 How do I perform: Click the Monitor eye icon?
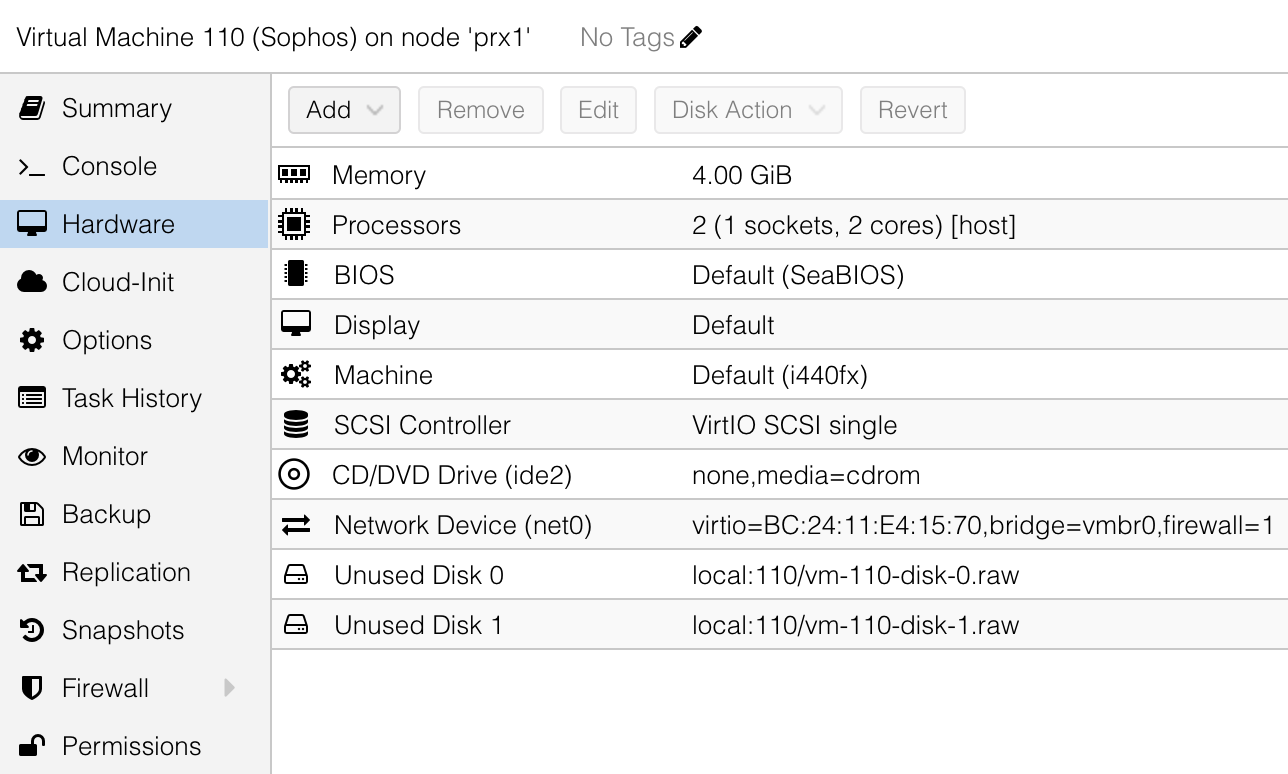pyautogui.click(x=32, y=456)
